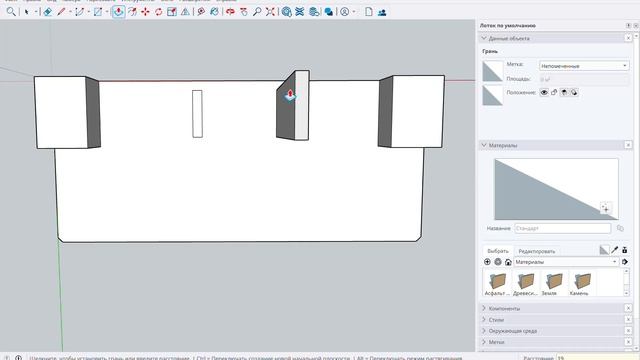Pick the Eraser tool
640x360 pixels.
click(47, 12)
